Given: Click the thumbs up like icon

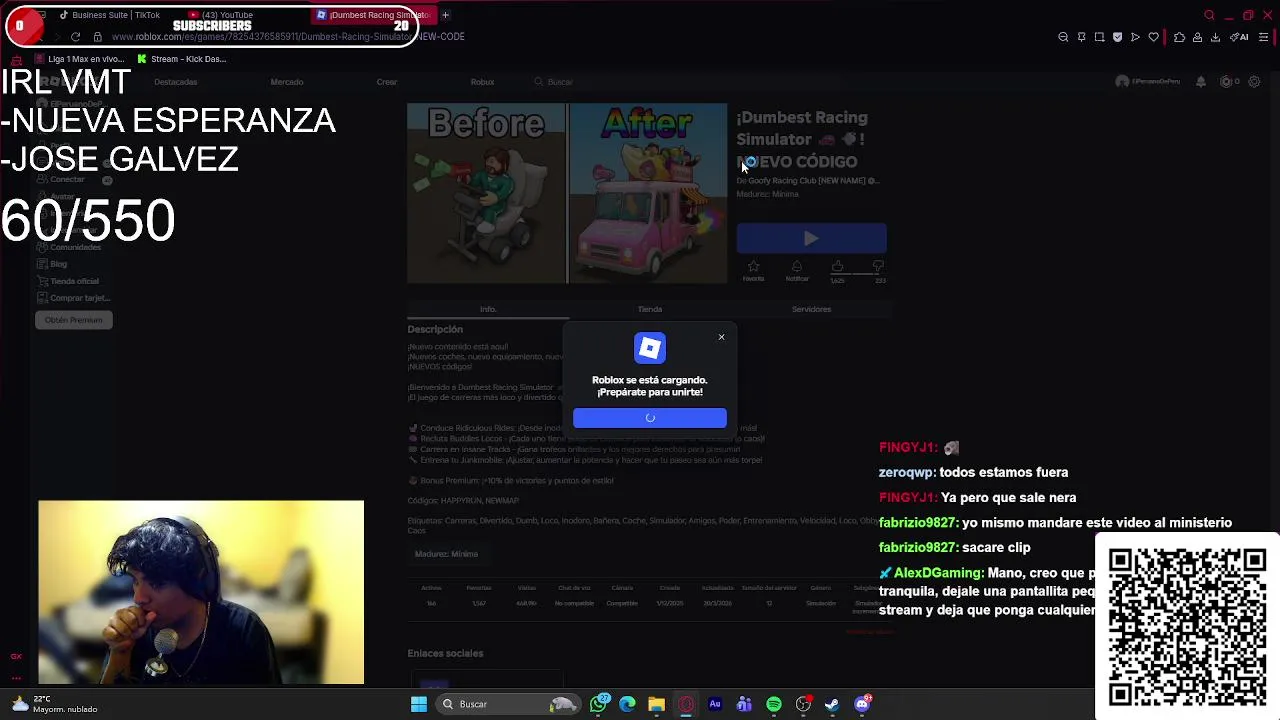Looking at the screenshot, I should pyautogui.click(x=837, y=267).
